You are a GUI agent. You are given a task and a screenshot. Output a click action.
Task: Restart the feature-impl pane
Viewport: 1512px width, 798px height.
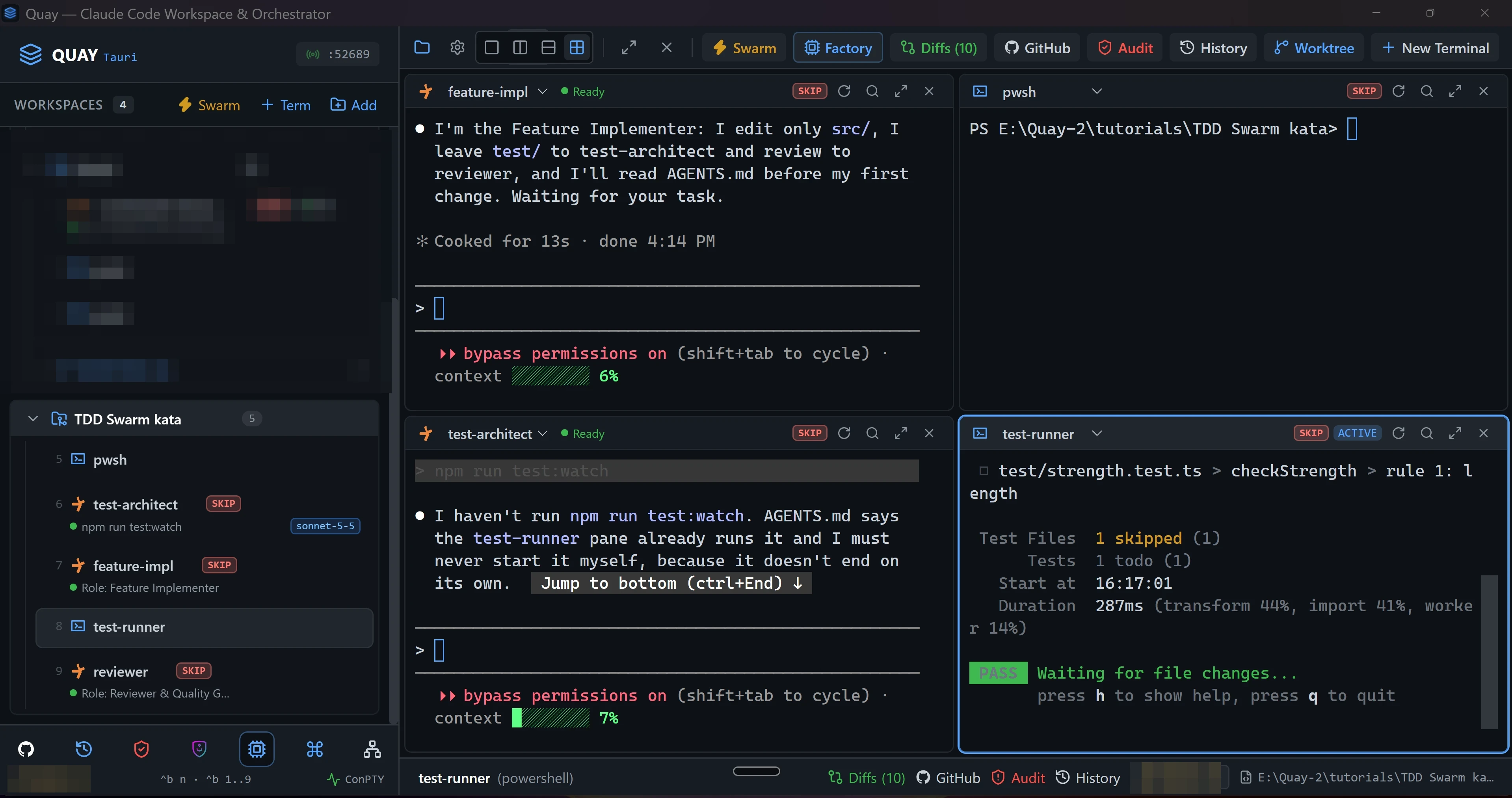point(844,91)
